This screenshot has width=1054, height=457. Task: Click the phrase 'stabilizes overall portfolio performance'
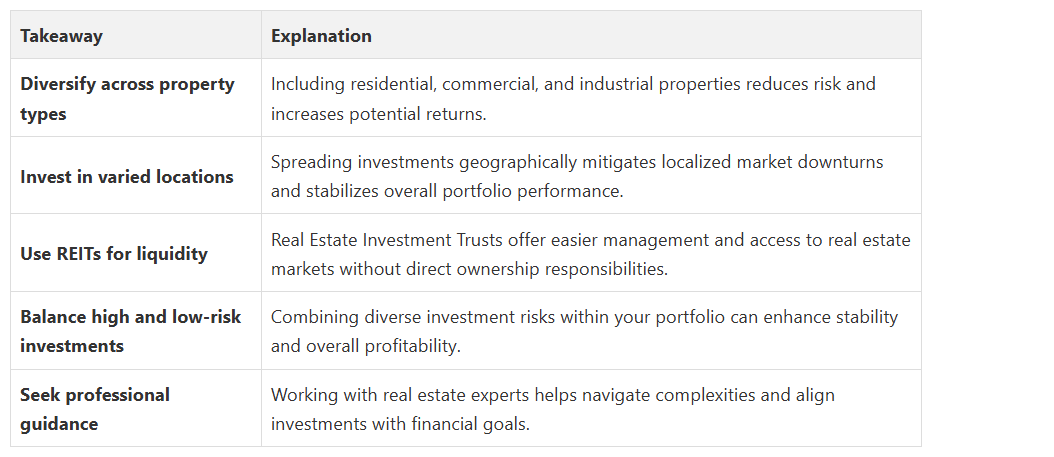coord(464,192)
